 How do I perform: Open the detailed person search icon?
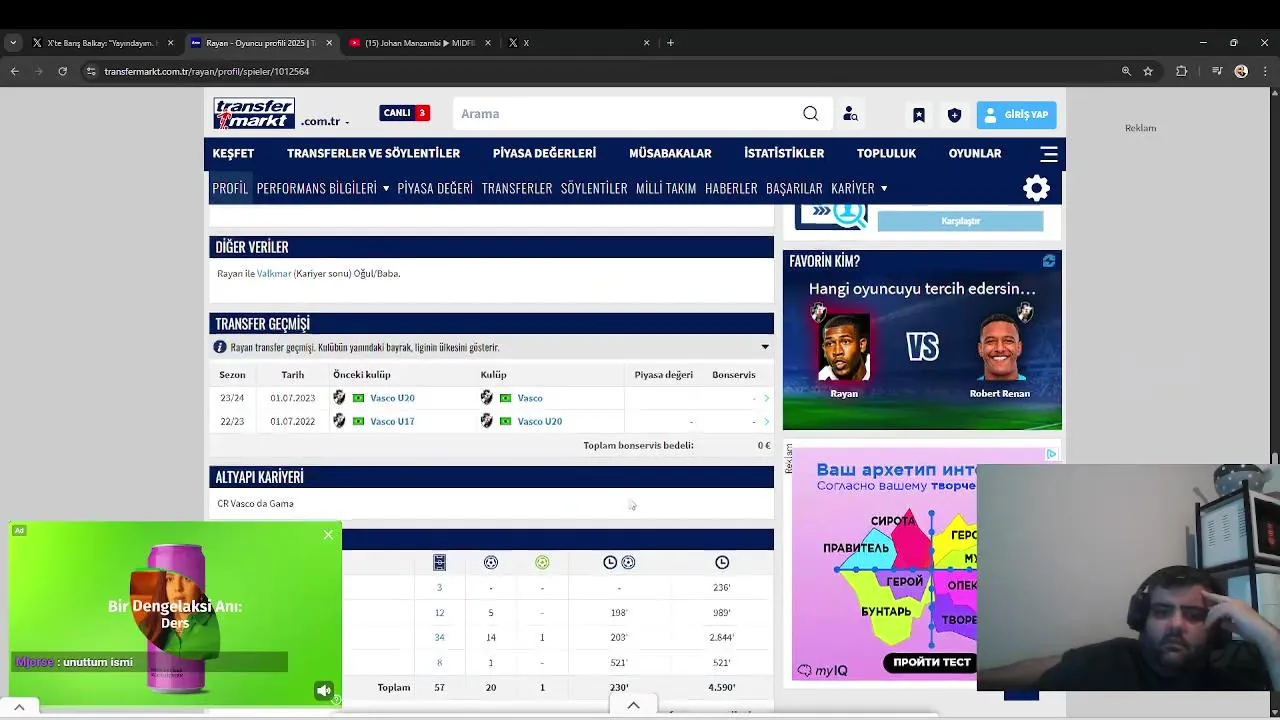pyautogui.click(x=850, y=114)
